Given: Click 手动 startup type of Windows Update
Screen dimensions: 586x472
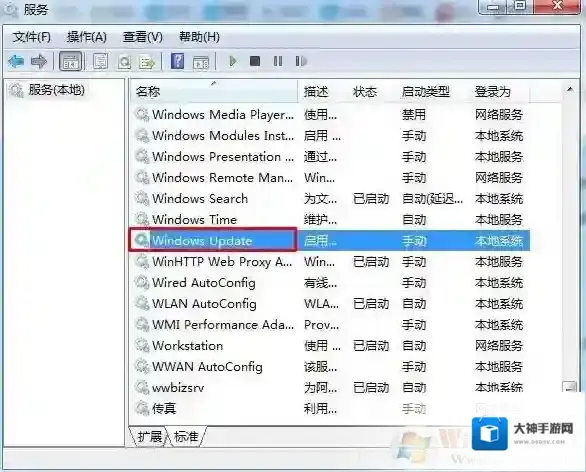Looking at the screenshot, I should pos(414,240).
